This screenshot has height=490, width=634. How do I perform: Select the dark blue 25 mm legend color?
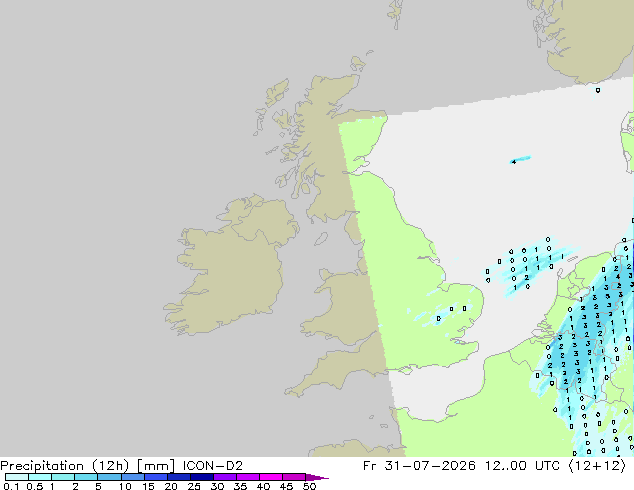click(x=202, y=477)
